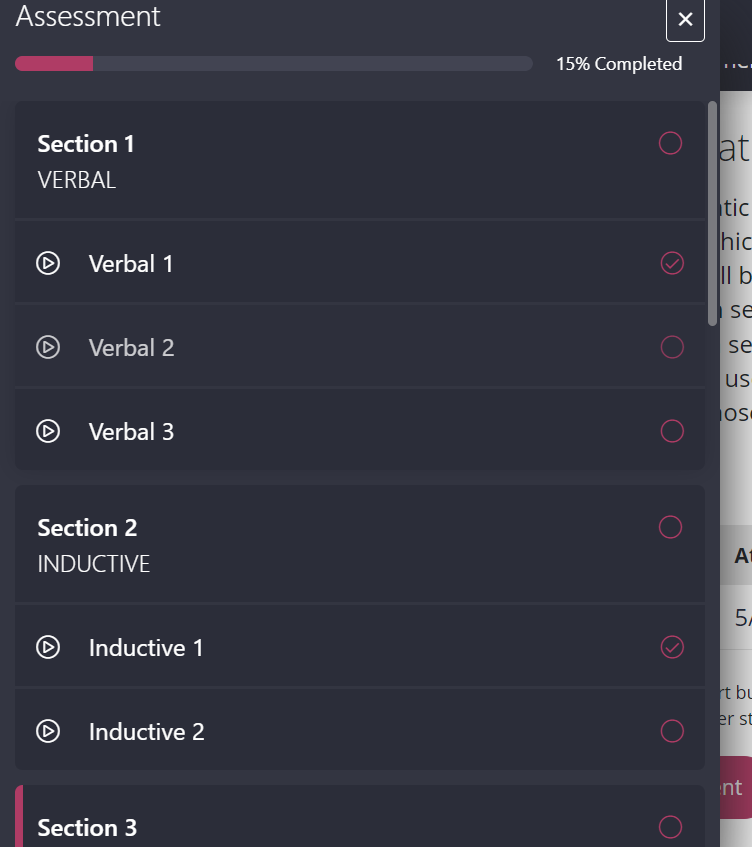Screen dimensions: 752x847
Task: Click the 15% Completed progress bar
Action: (x=274, y=63)
